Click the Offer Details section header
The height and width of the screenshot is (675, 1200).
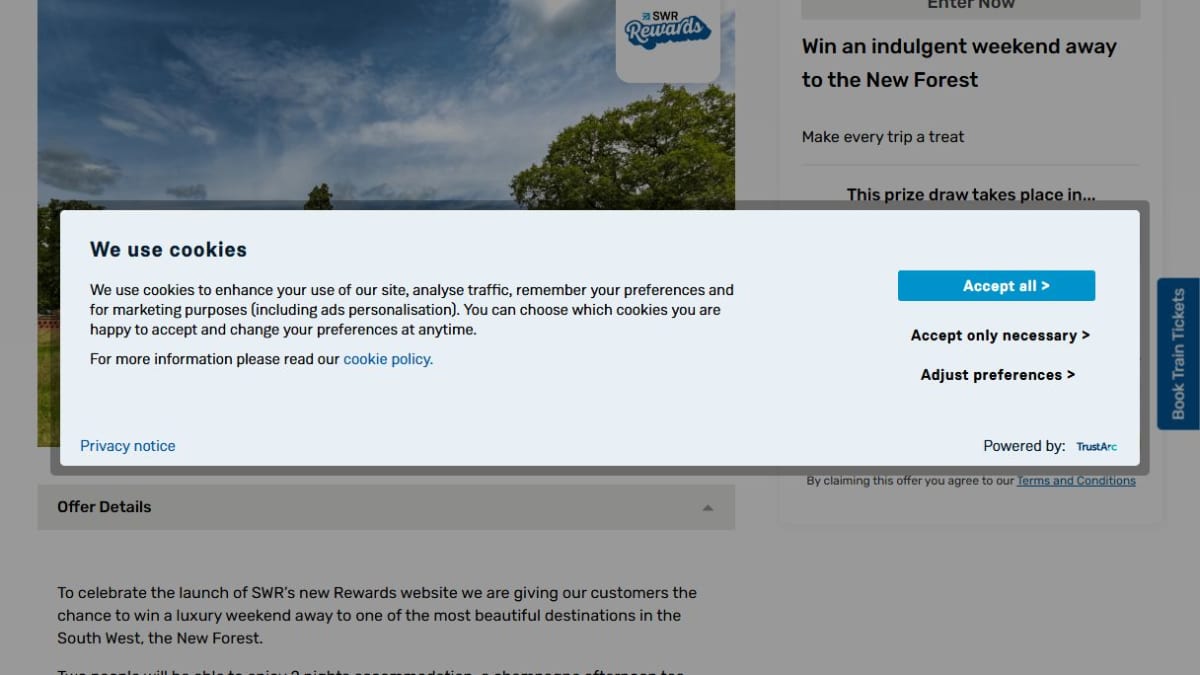pyautogui.click(x=386, y=507)
